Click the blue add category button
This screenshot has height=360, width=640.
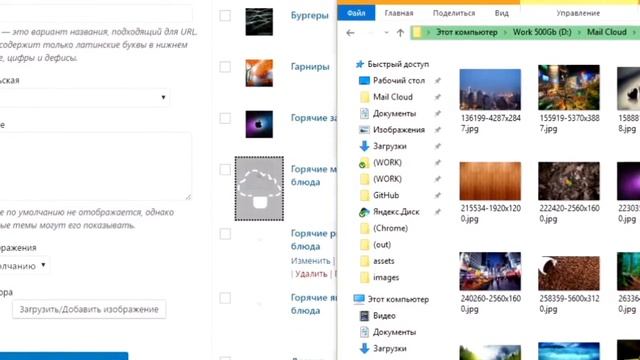point(64,356)
